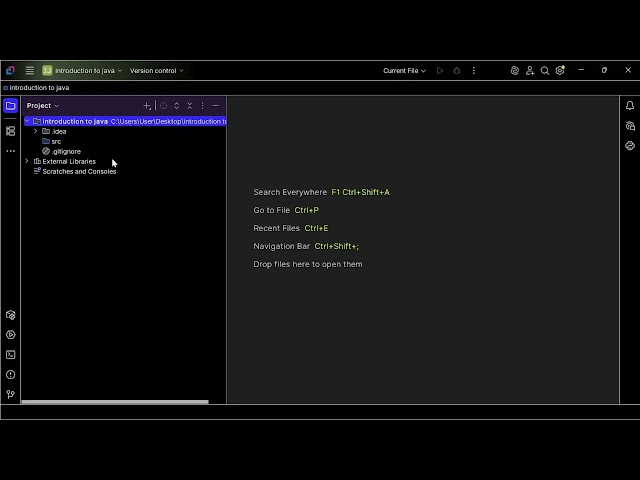Open Project panel options menu

(202, 106)
